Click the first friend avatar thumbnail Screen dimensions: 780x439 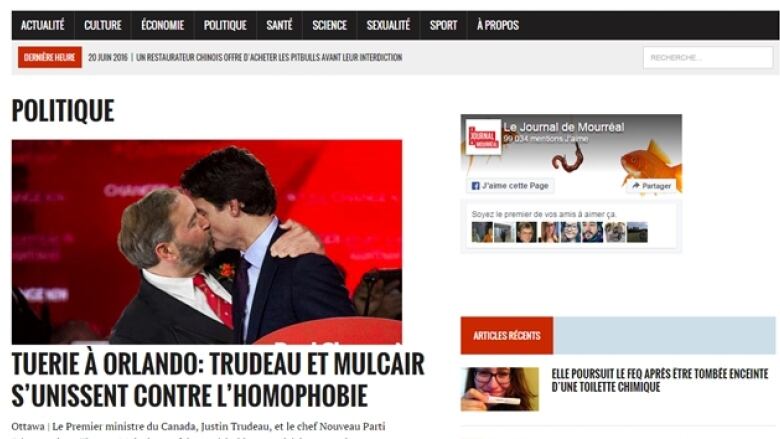(x=482, y=232)
